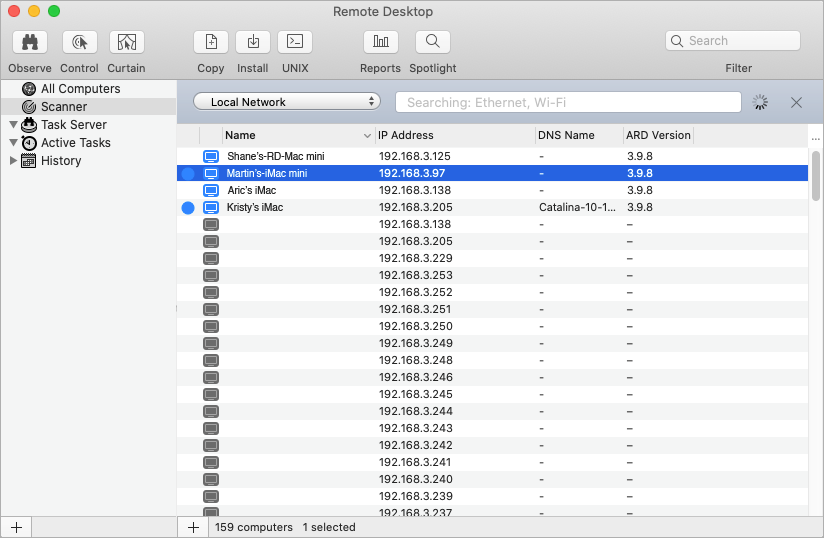
Task: Collapse the Active Tasks disclosure triangle
Action: [14, 143]
